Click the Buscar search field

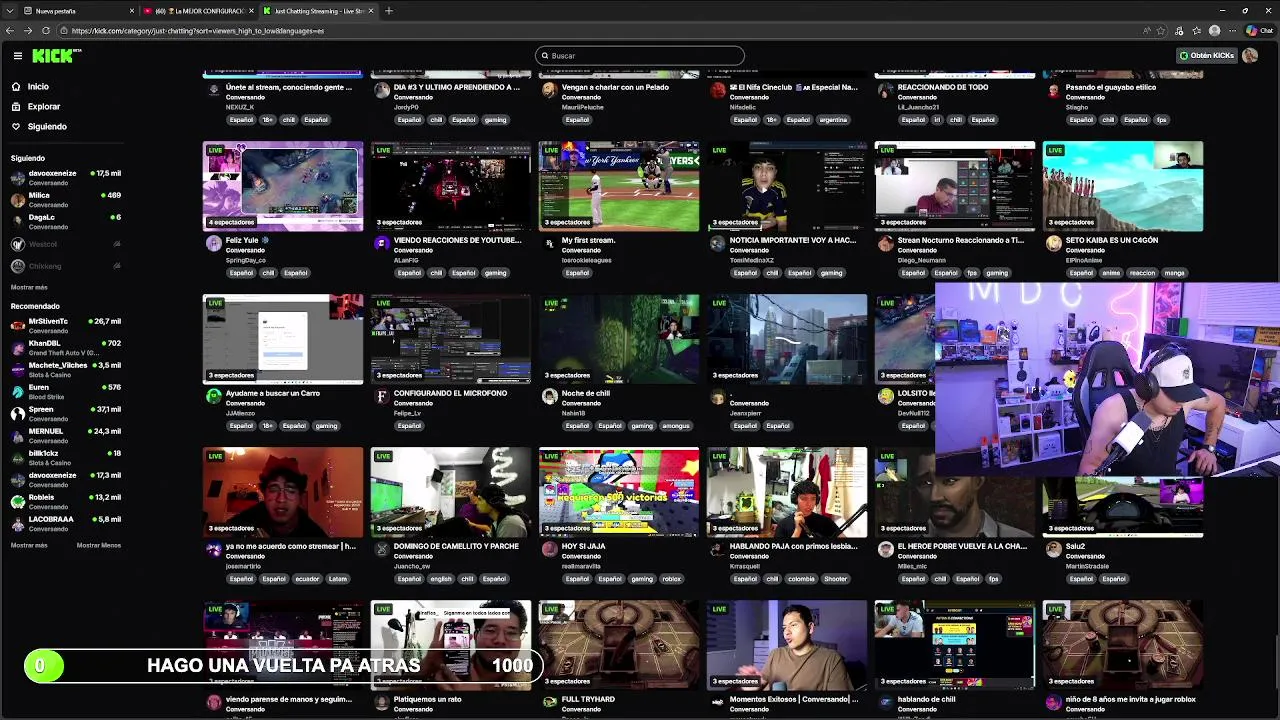(x=640, y=56)
